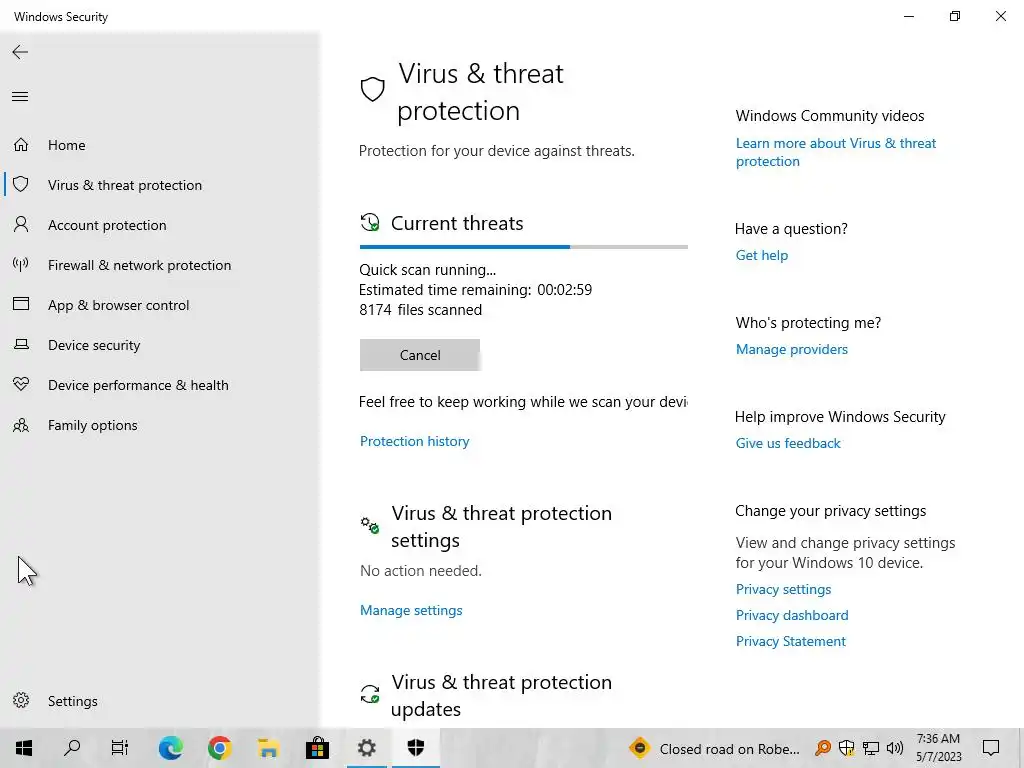Open the Home menu item

(x=67, y=145)
